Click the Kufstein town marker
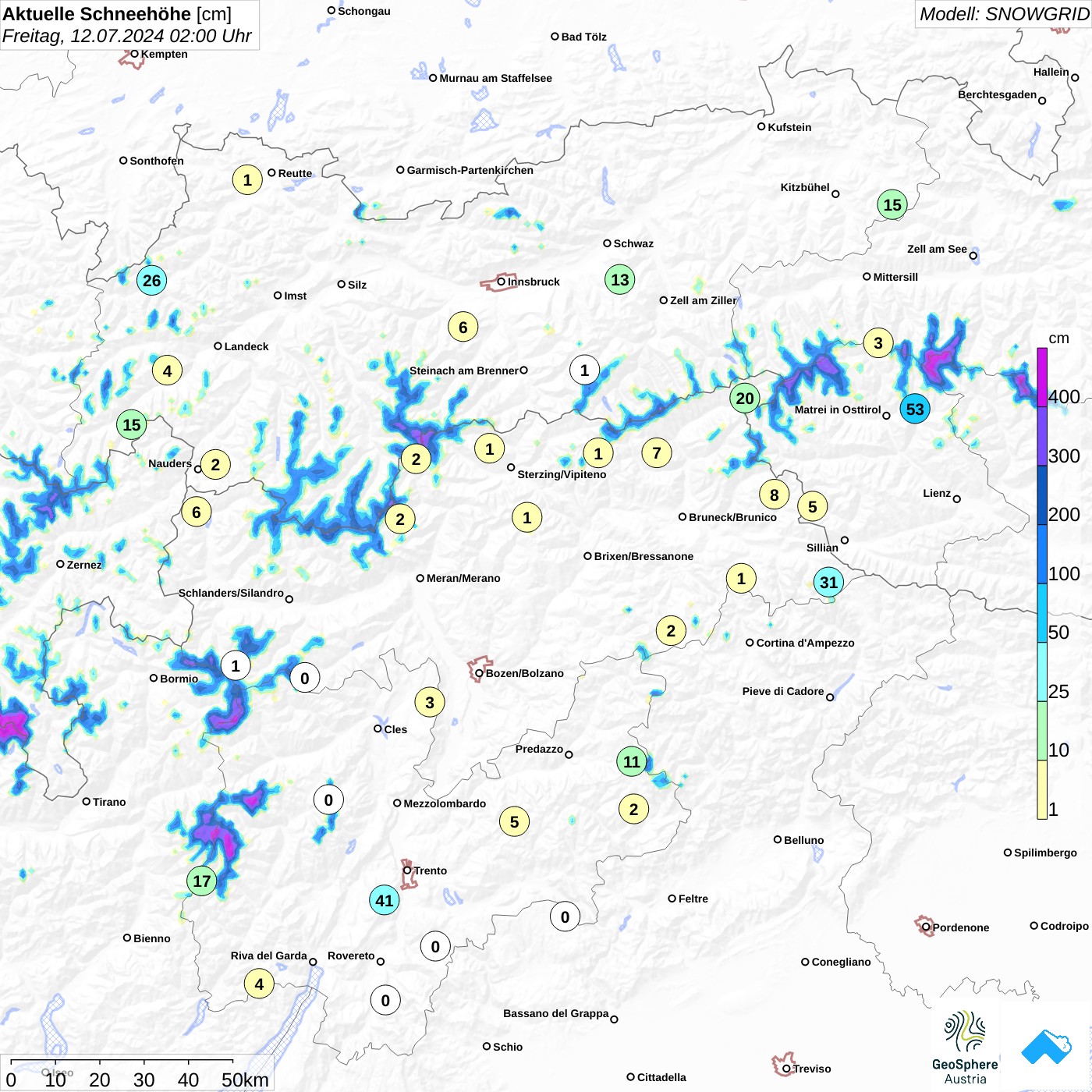Viewport: 1092px width, 1092px height. pyautogui.click(x=761, y=126)
